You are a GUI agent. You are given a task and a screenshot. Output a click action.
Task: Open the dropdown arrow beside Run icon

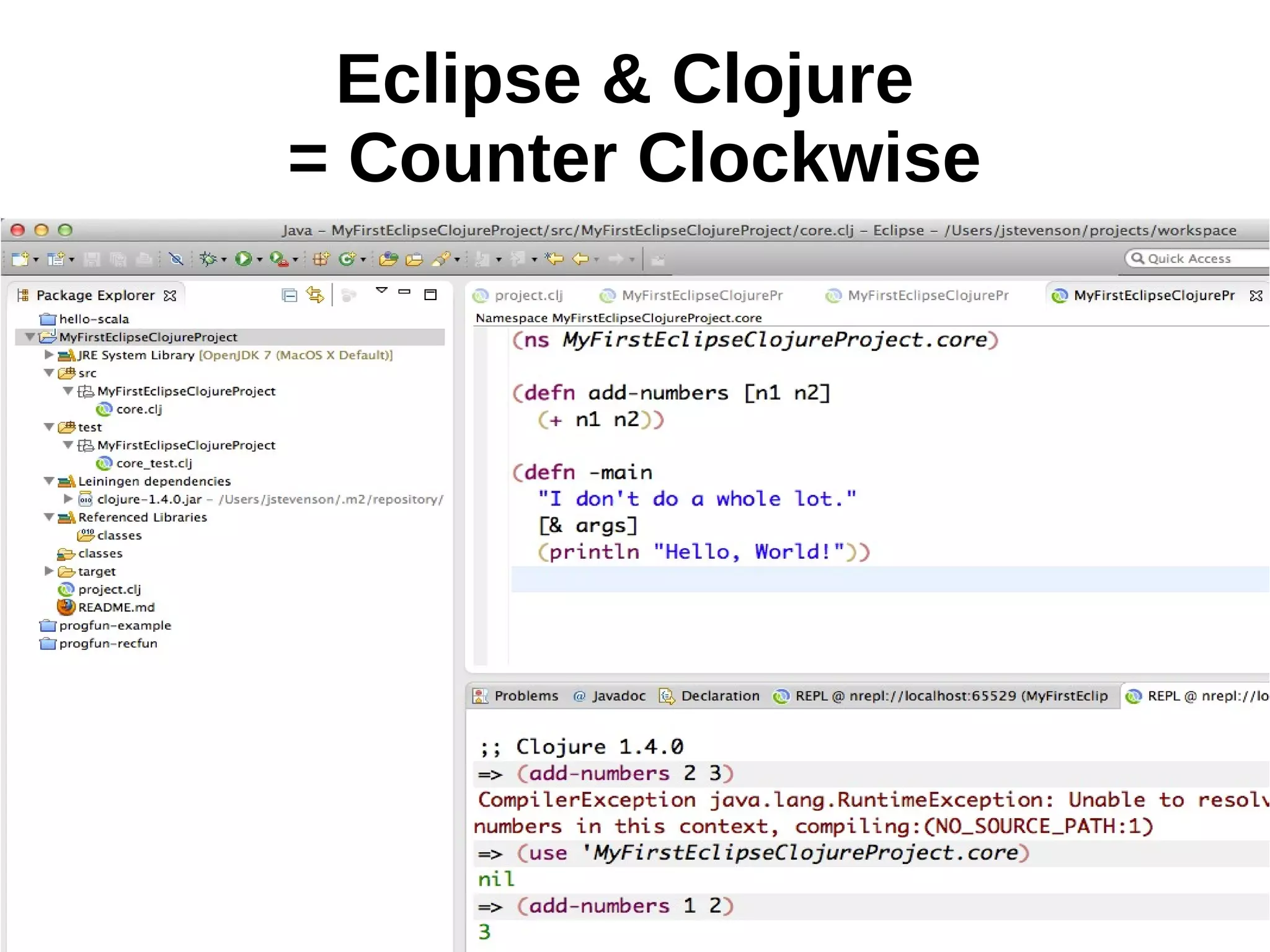(260, 260)
